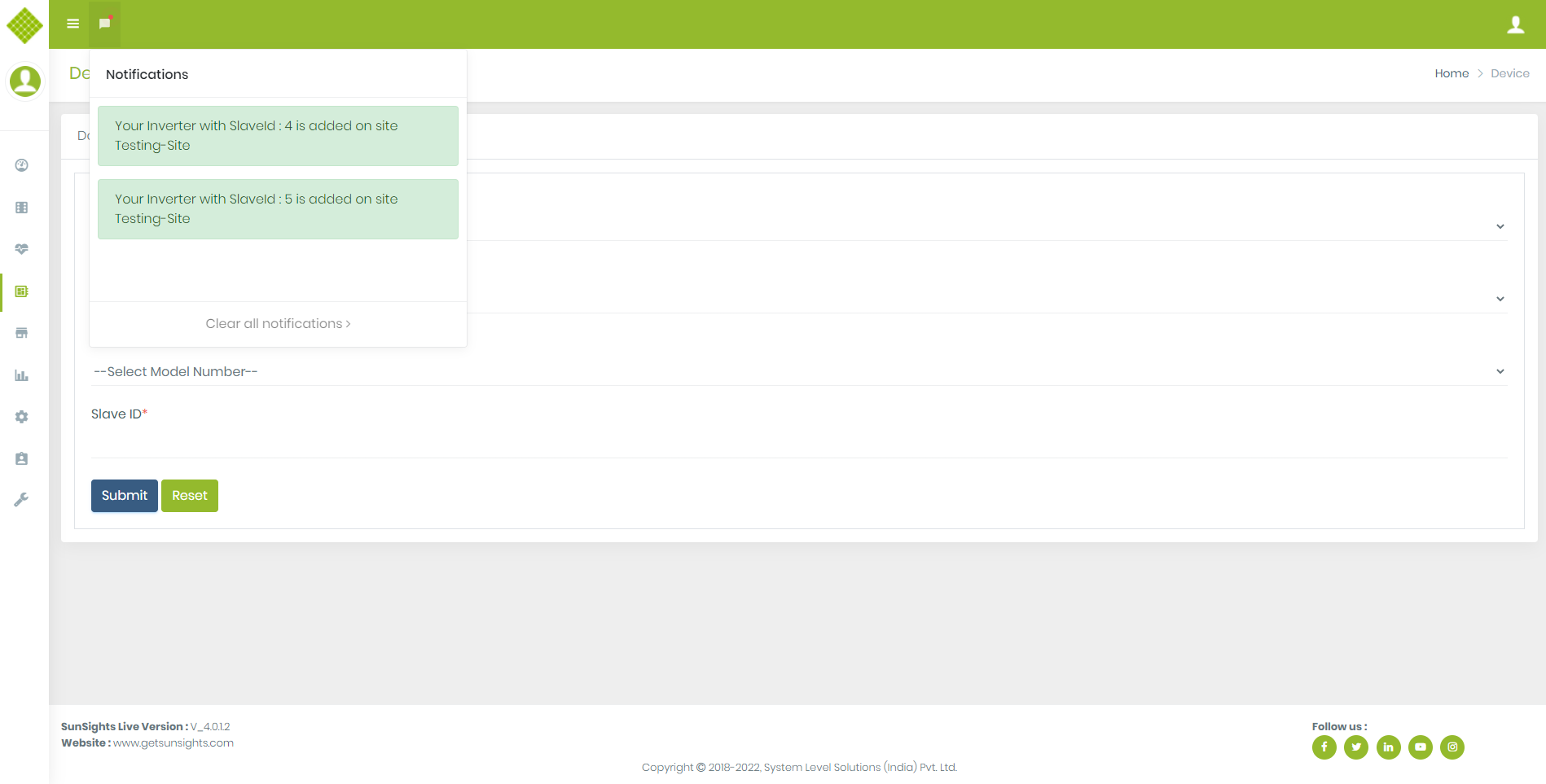Select the highlighted Device icon in sidebar
This screenshot has width=1546, height=784.
coord(20,291)
